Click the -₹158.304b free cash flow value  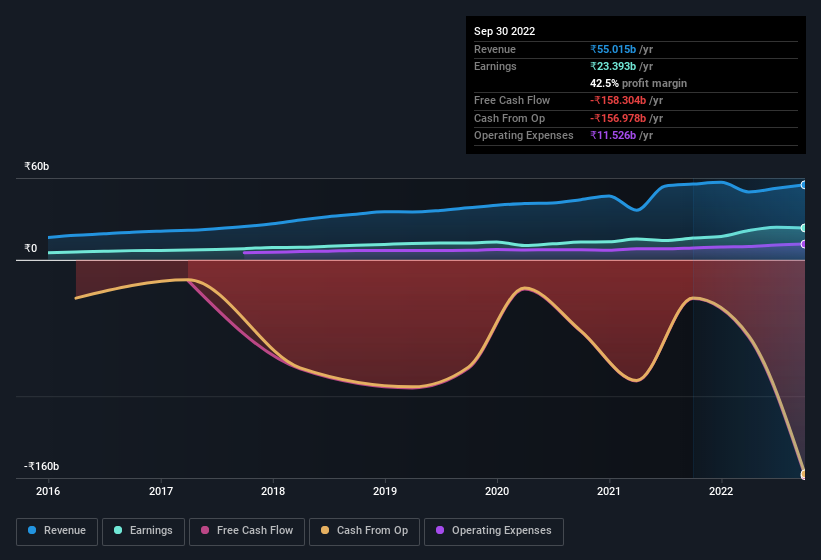click(x=618, y=100)
